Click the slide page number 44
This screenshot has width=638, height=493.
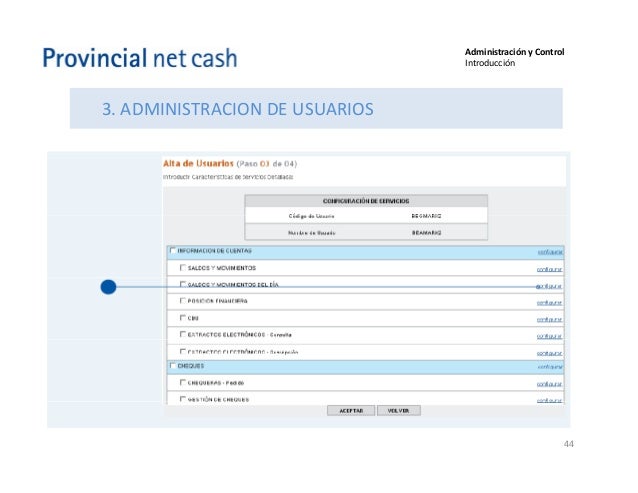tap(568, 444)
